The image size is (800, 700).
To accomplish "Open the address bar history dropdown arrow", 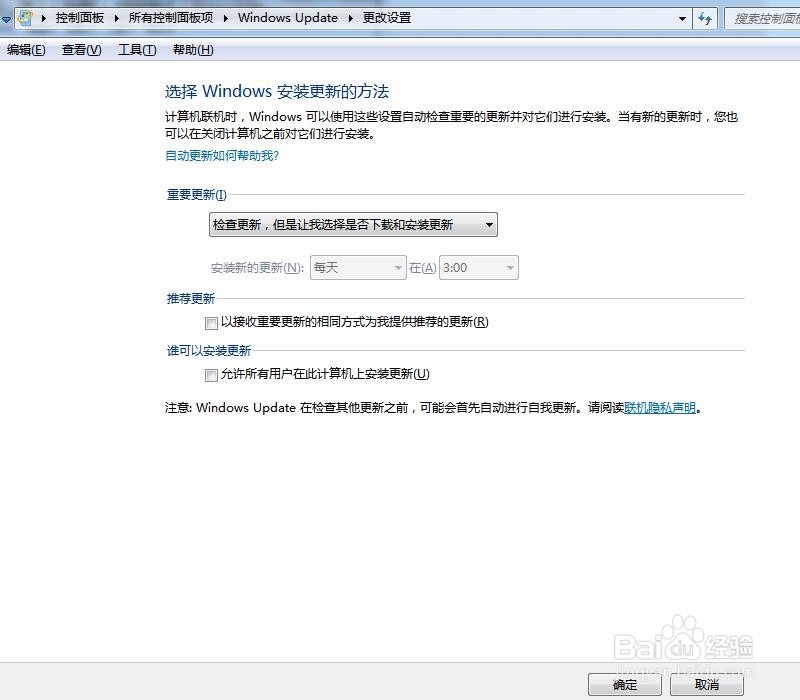I will coord(682,17).
